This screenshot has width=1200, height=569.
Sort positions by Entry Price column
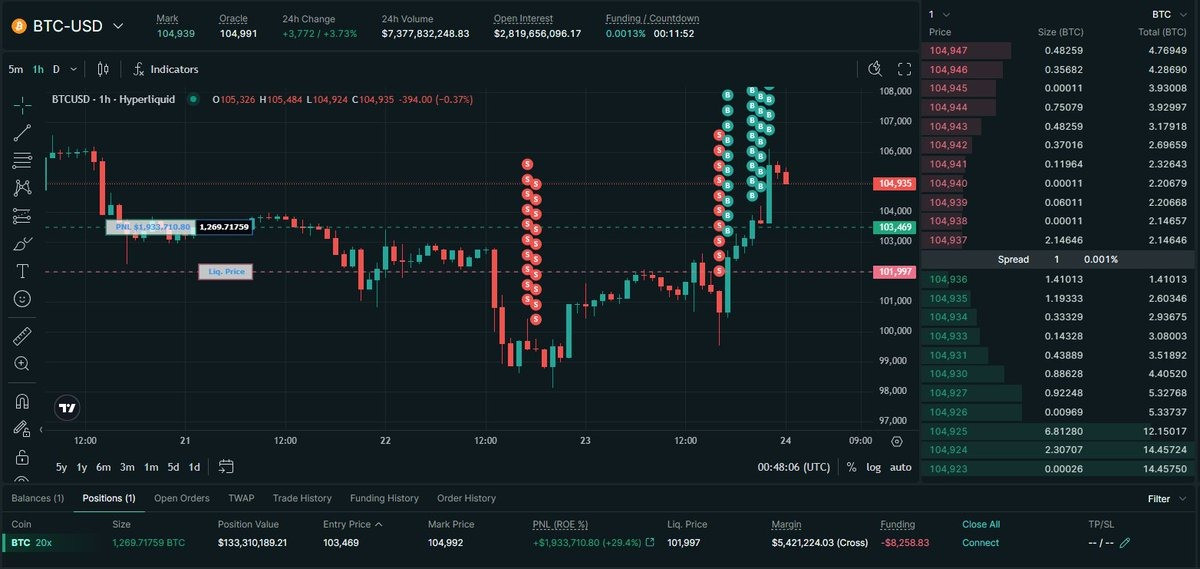(x=352, y=524)
